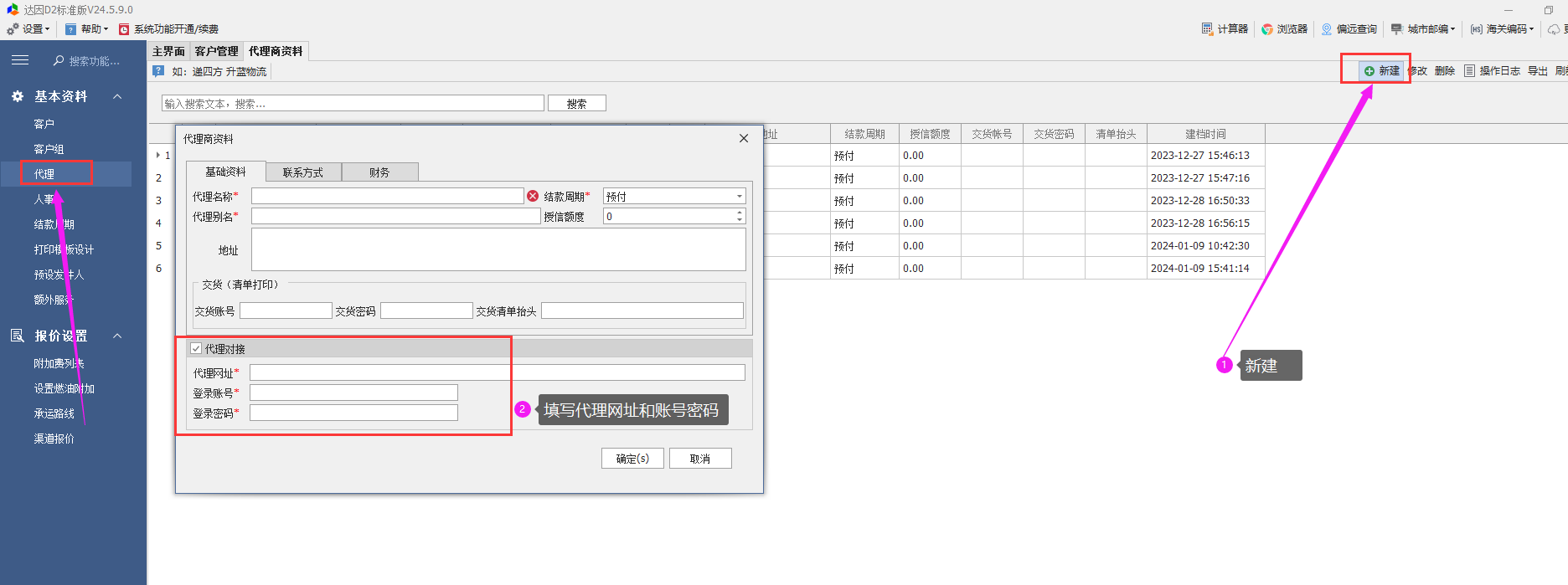1568x585 pixels.
Task: Open 偏远查询 remote area lookup
Action: pyautogui.click(x=1349, y=28)
